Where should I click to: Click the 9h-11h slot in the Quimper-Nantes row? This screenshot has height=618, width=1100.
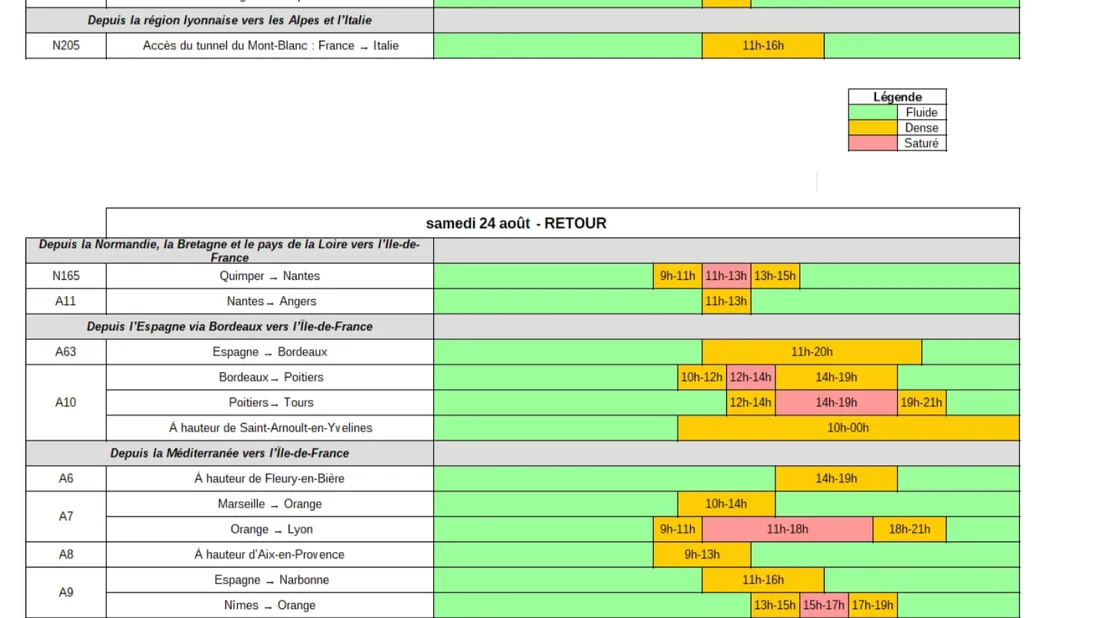(677, 276)
